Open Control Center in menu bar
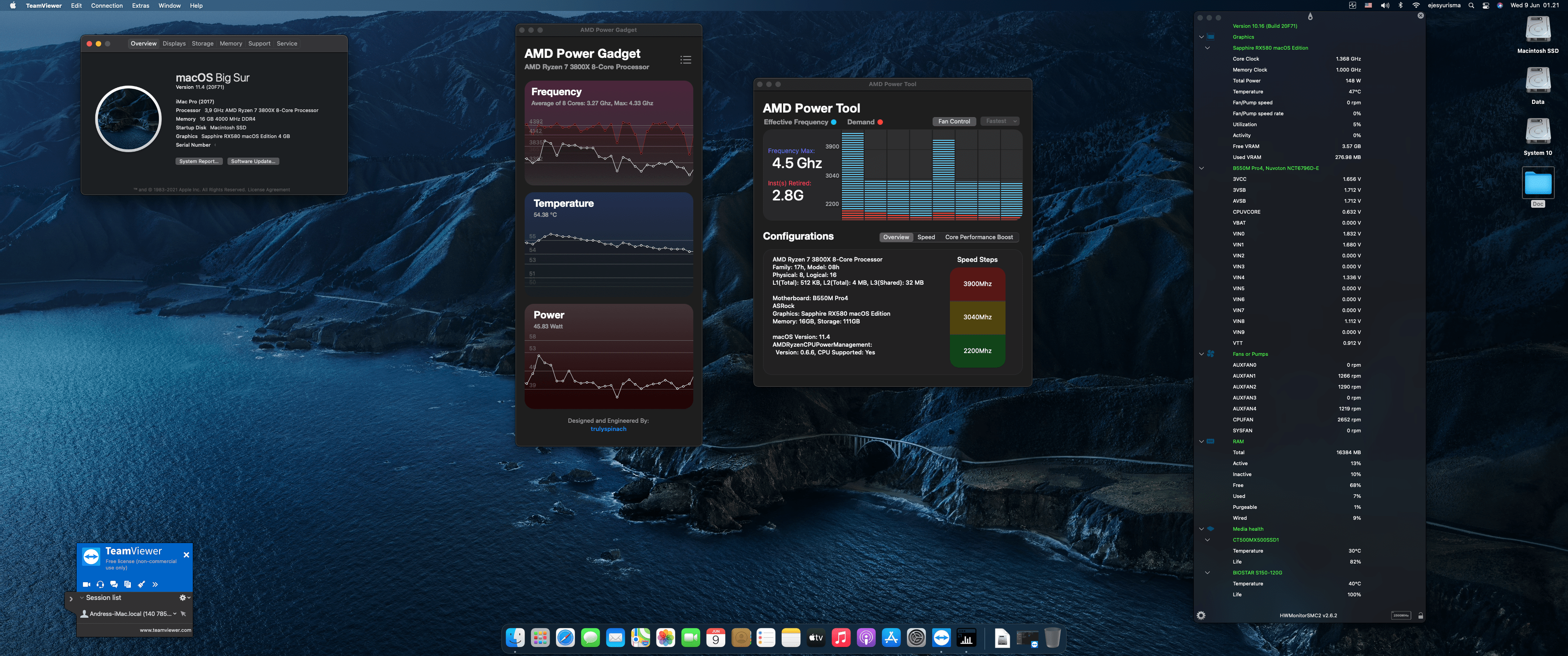The image size is (1568, 656). click(1485, 5)
